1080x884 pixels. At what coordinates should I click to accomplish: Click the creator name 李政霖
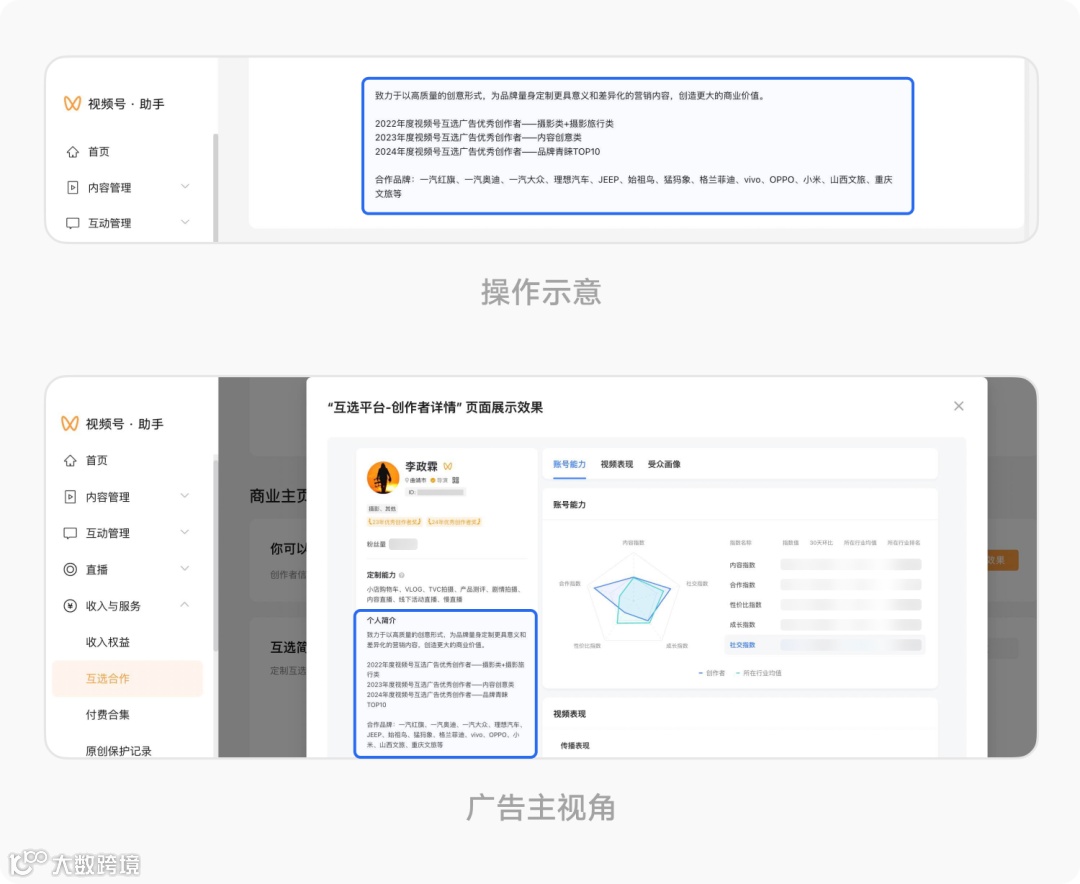pos(421,466)
